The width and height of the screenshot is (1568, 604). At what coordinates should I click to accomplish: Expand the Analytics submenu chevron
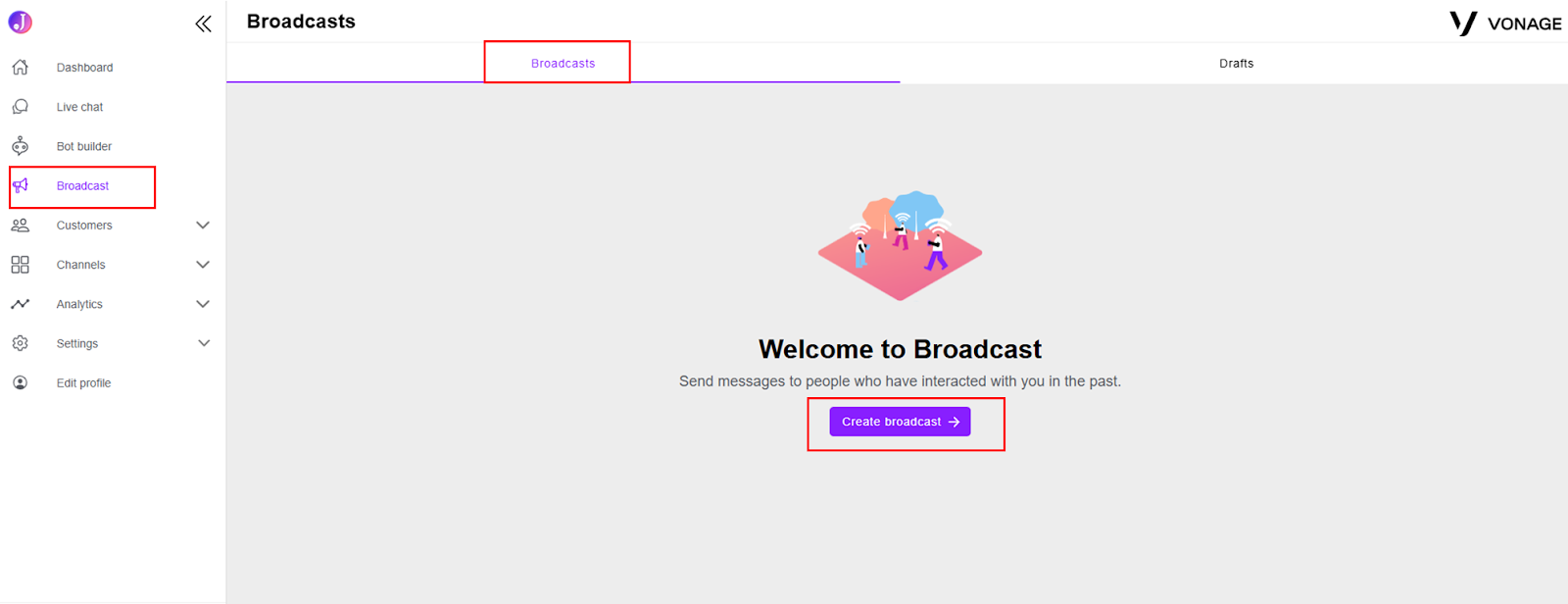click(x=203, y=304)
